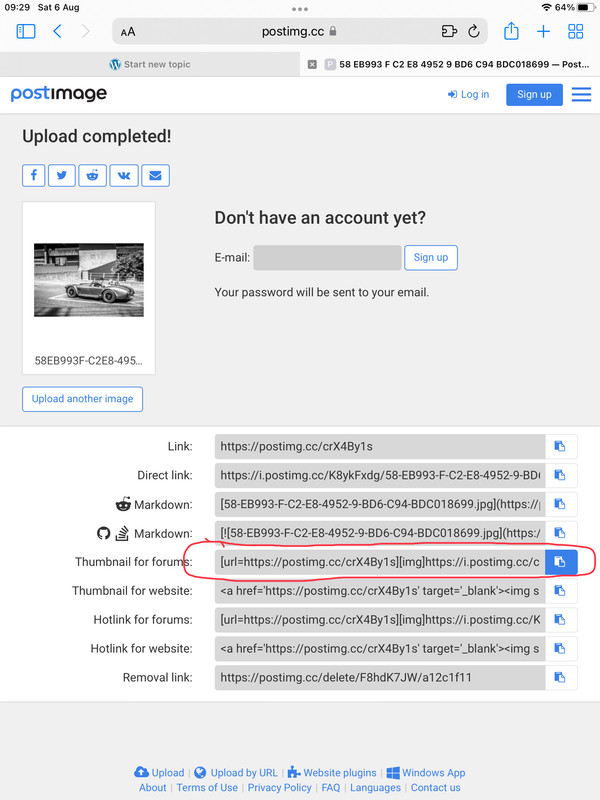
Task: Copy the Thumbnail for forums code
Action: pos(561,562)
